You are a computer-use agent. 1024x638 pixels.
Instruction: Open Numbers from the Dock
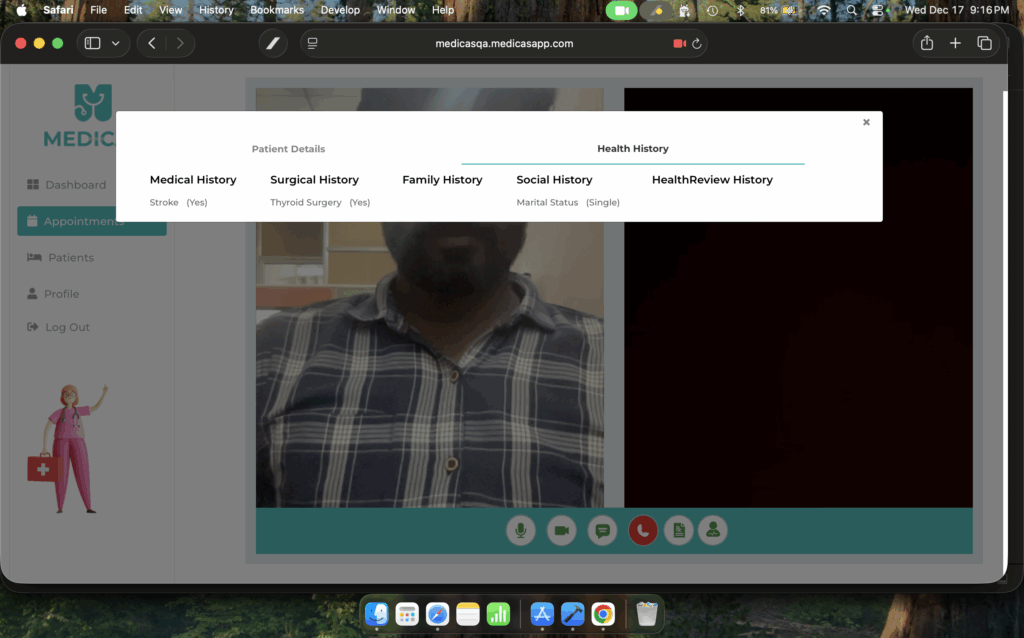(498, 614)
